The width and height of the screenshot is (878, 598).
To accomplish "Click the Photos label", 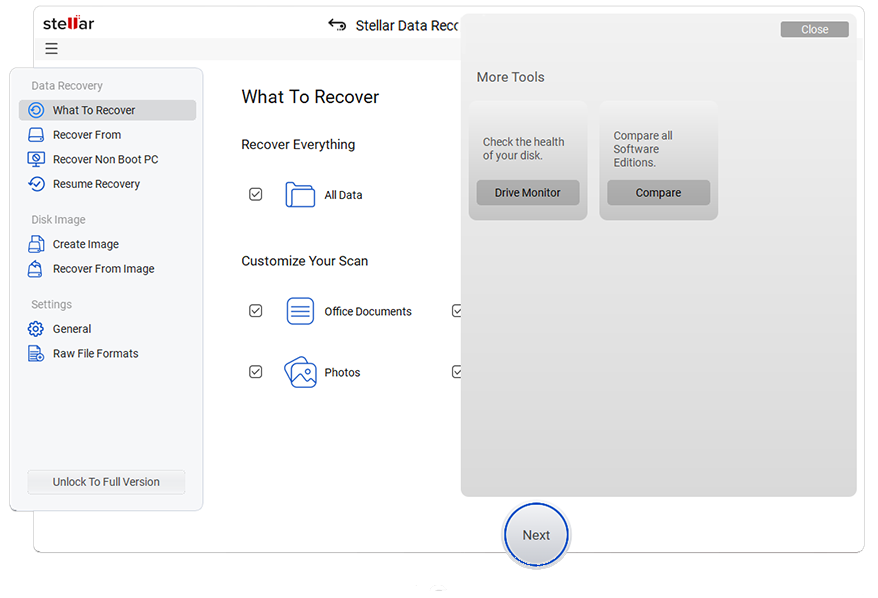I will [342, 372].
